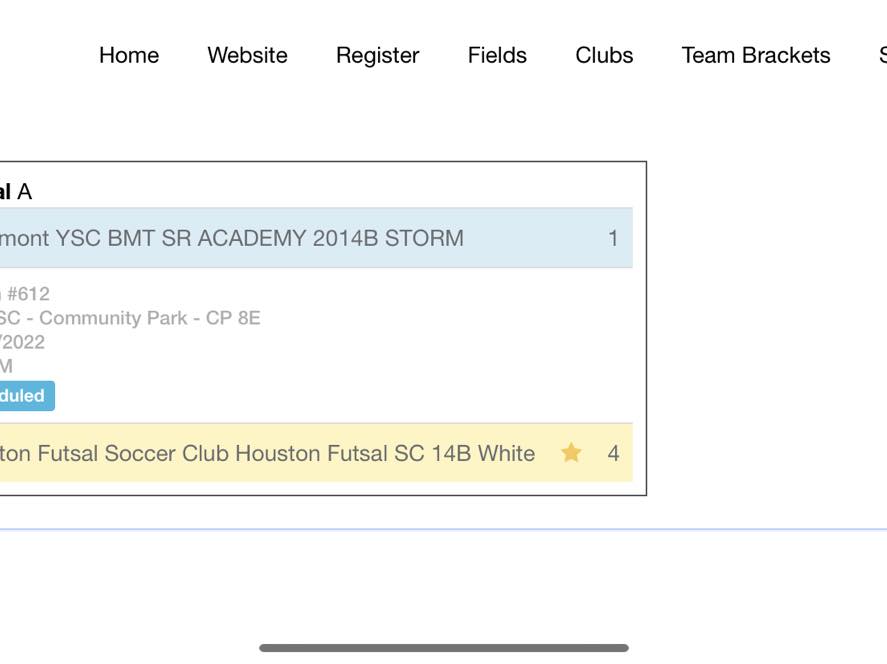Click the cut-off menu item after Team Brackets
Viewport: 887px width, 664px height.
click(x=882, y=55)
